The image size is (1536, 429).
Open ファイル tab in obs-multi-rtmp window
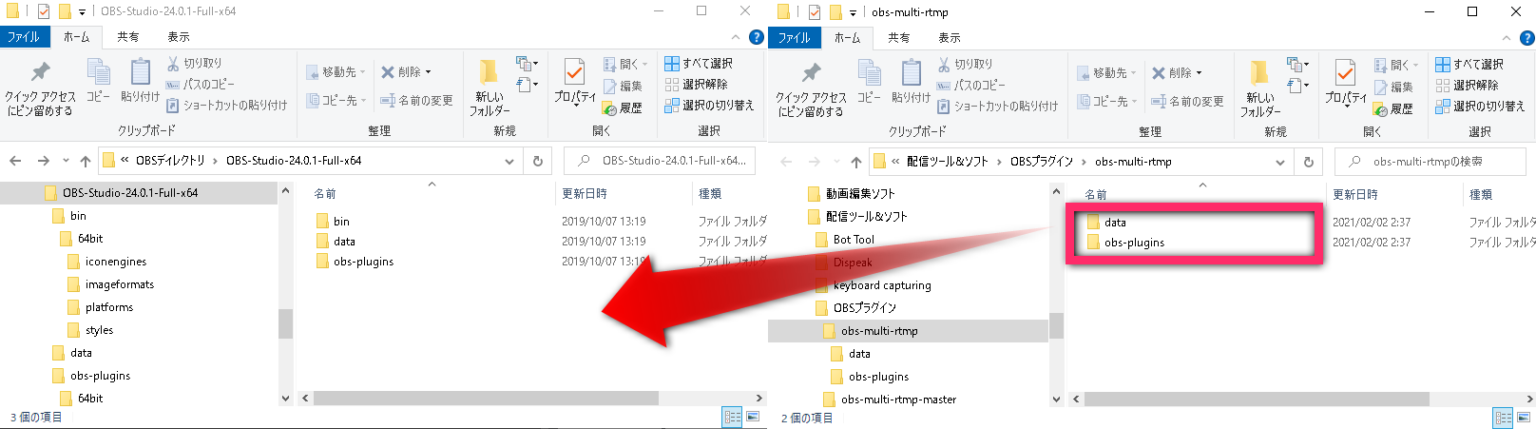[x=794, y=37]
